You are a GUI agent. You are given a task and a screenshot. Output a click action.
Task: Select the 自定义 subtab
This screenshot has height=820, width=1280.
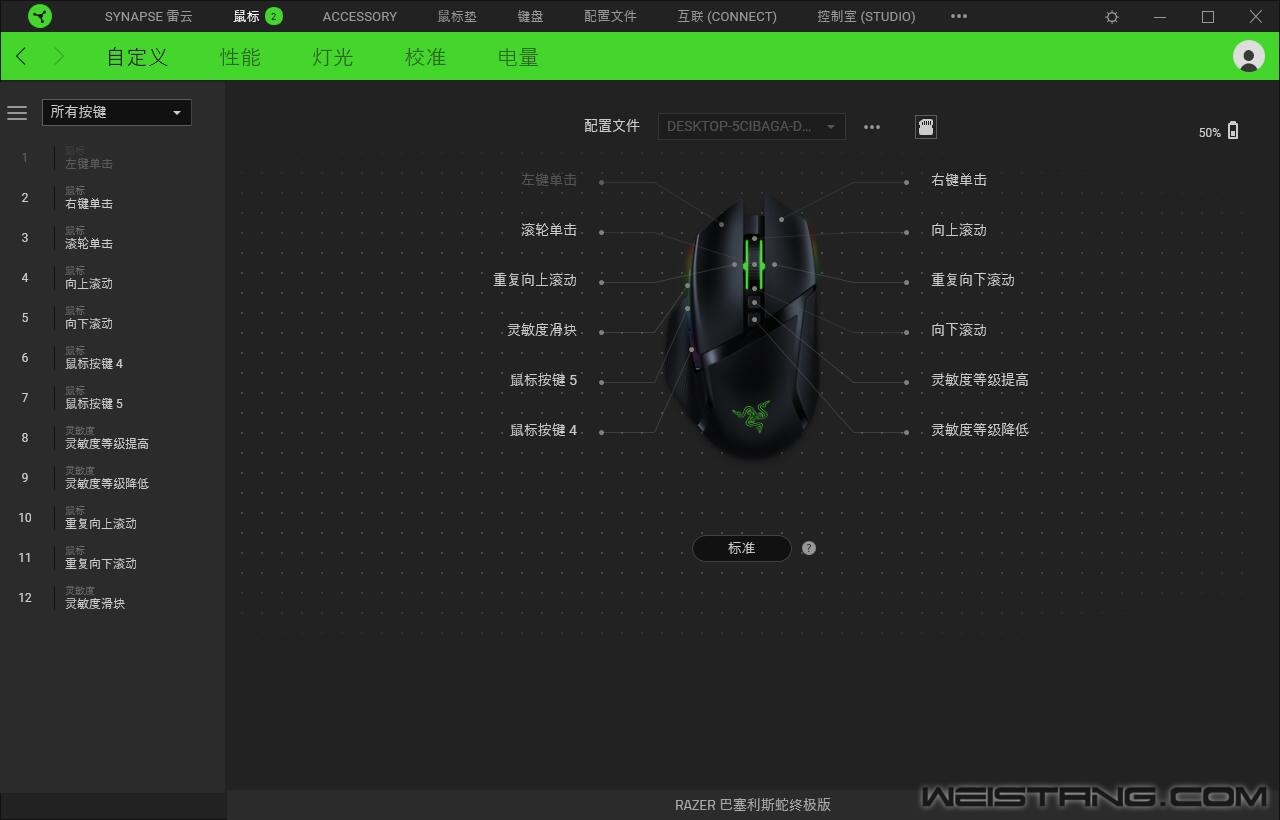point(137,57)
